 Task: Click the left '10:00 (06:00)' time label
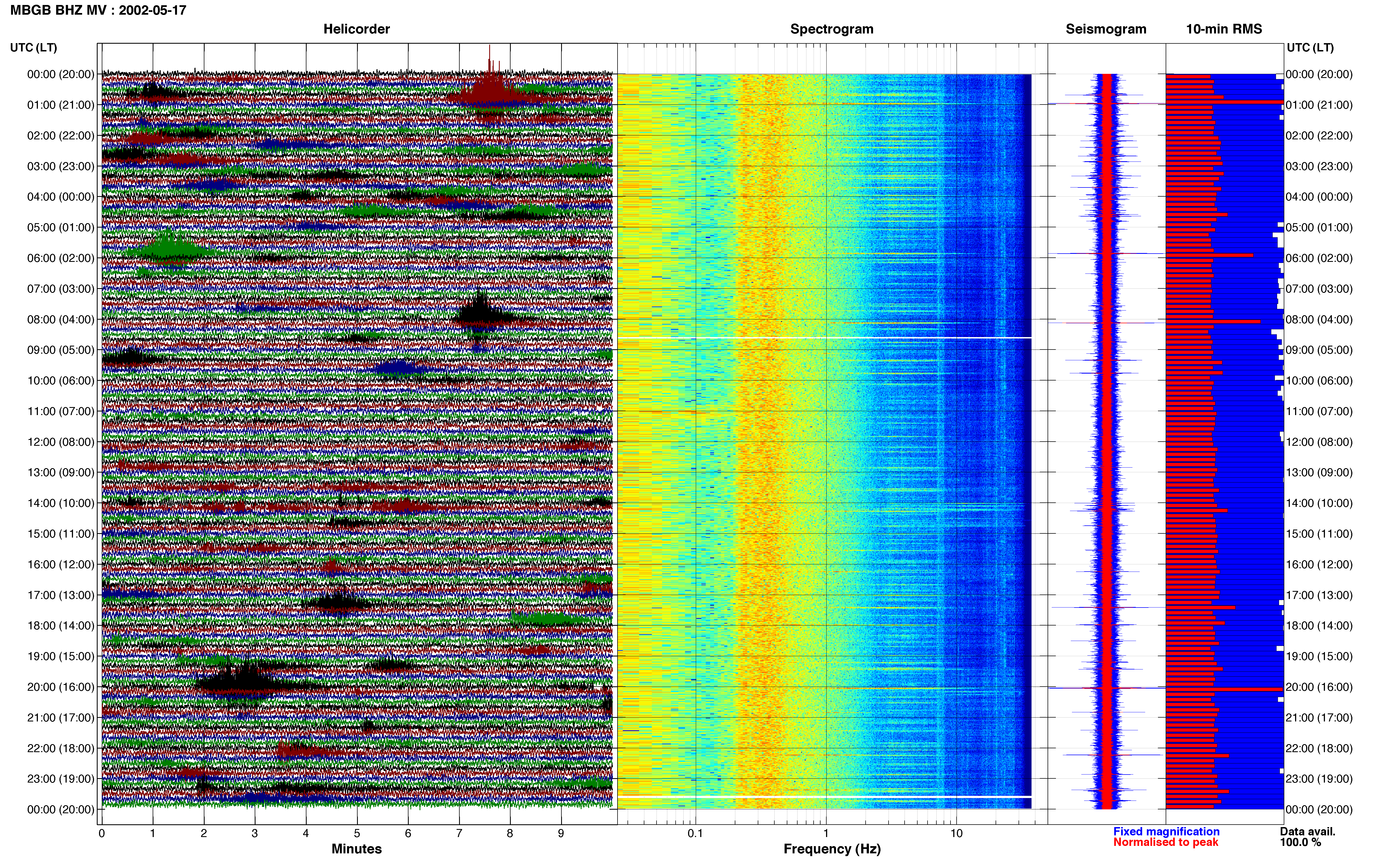coord(60,380)
